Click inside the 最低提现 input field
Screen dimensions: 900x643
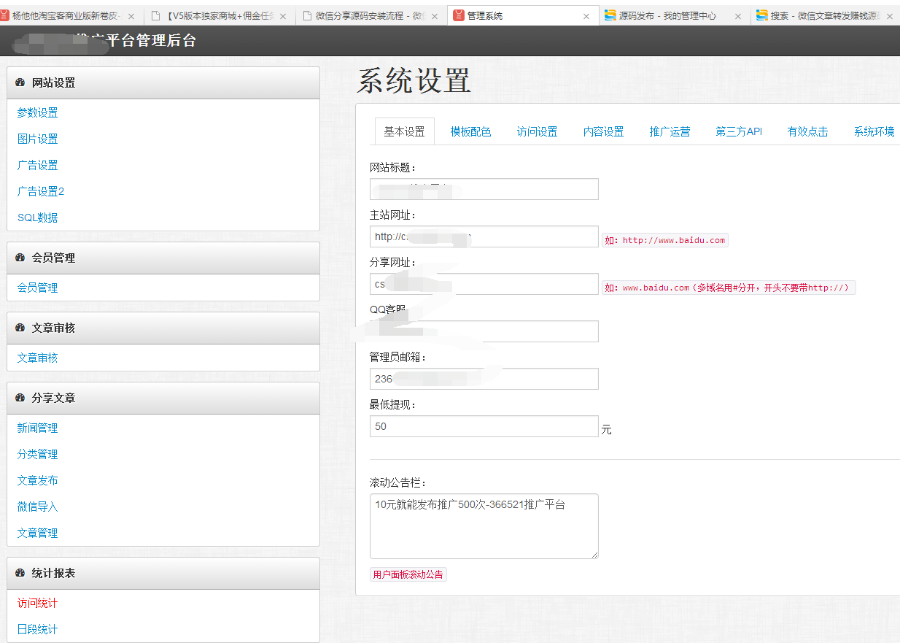484,426
